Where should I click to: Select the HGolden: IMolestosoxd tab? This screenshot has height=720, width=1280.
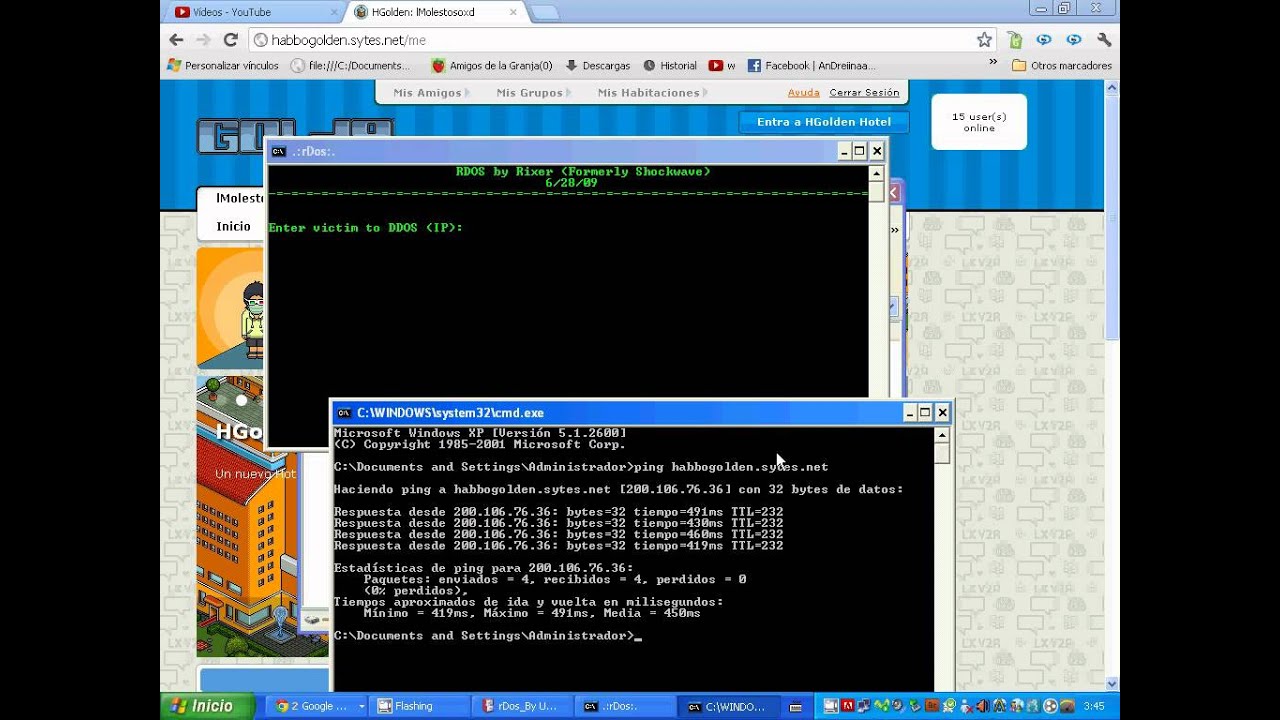(435, 12)
